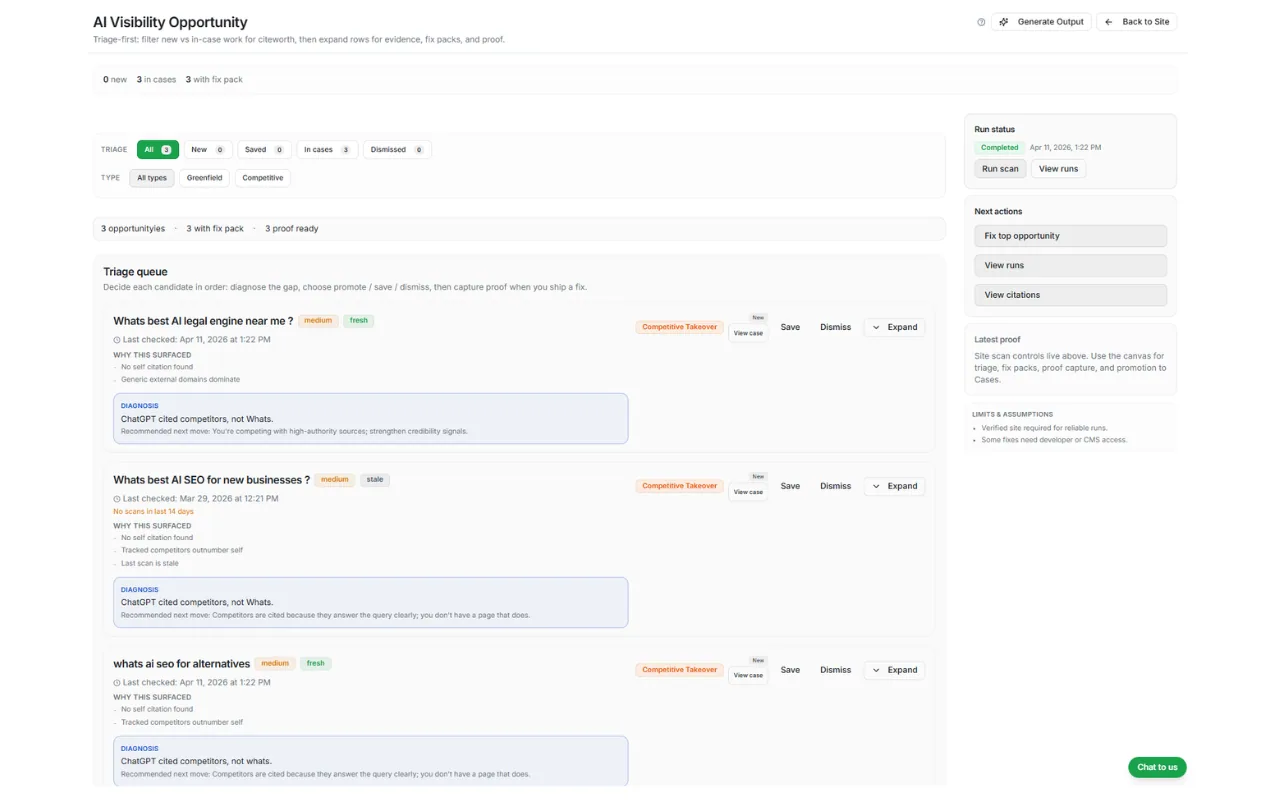The image size is (1280, 800).
Task: Click the green Completed status badge
Action: (999, 148)
